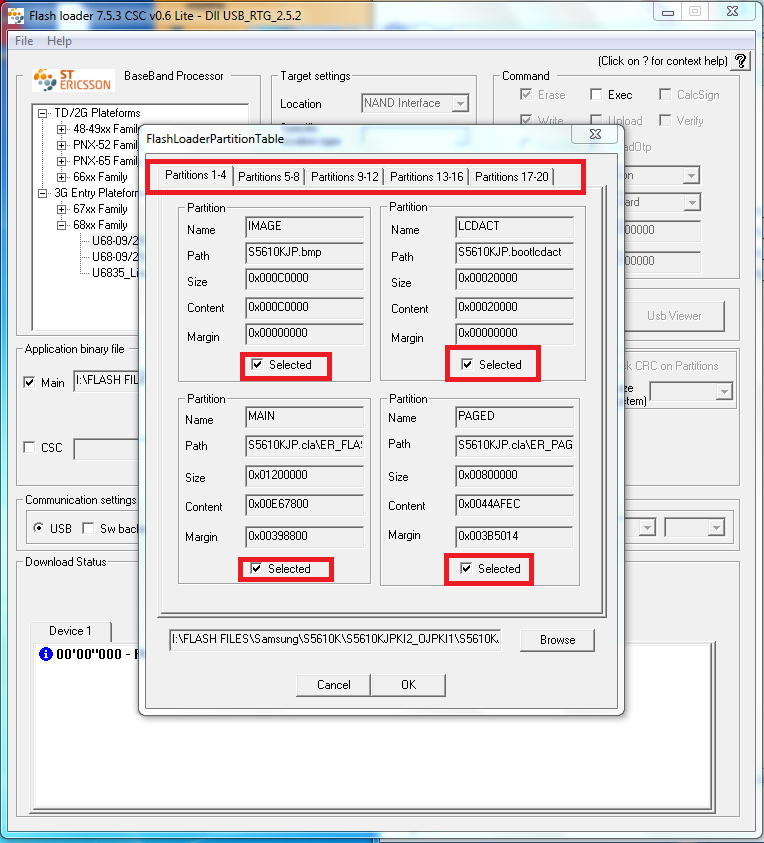The width and height of the screenshot is (764, 843).
Task: Close the FlashLoaderPartitionTable dialog
Action: click(595, 134)
